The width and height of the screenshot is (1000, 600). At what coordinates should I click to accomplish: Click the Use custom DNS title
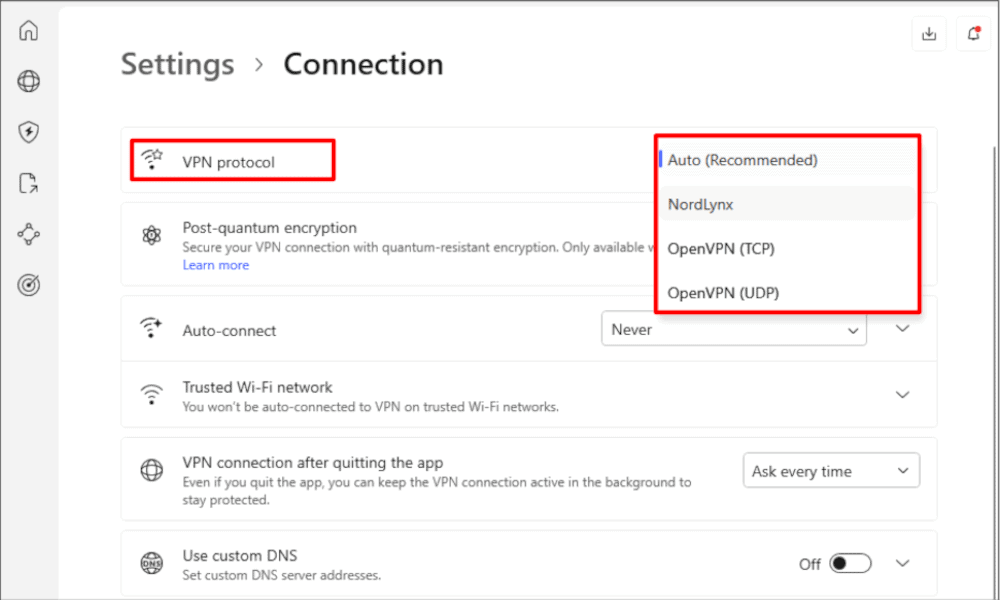(240, 555)
